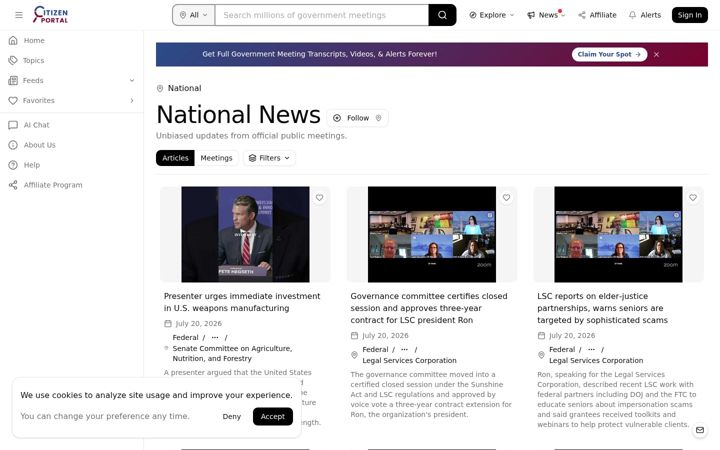Click the Claim Your Spot button
Screen dimensions: 720x450
pos(609,54)
